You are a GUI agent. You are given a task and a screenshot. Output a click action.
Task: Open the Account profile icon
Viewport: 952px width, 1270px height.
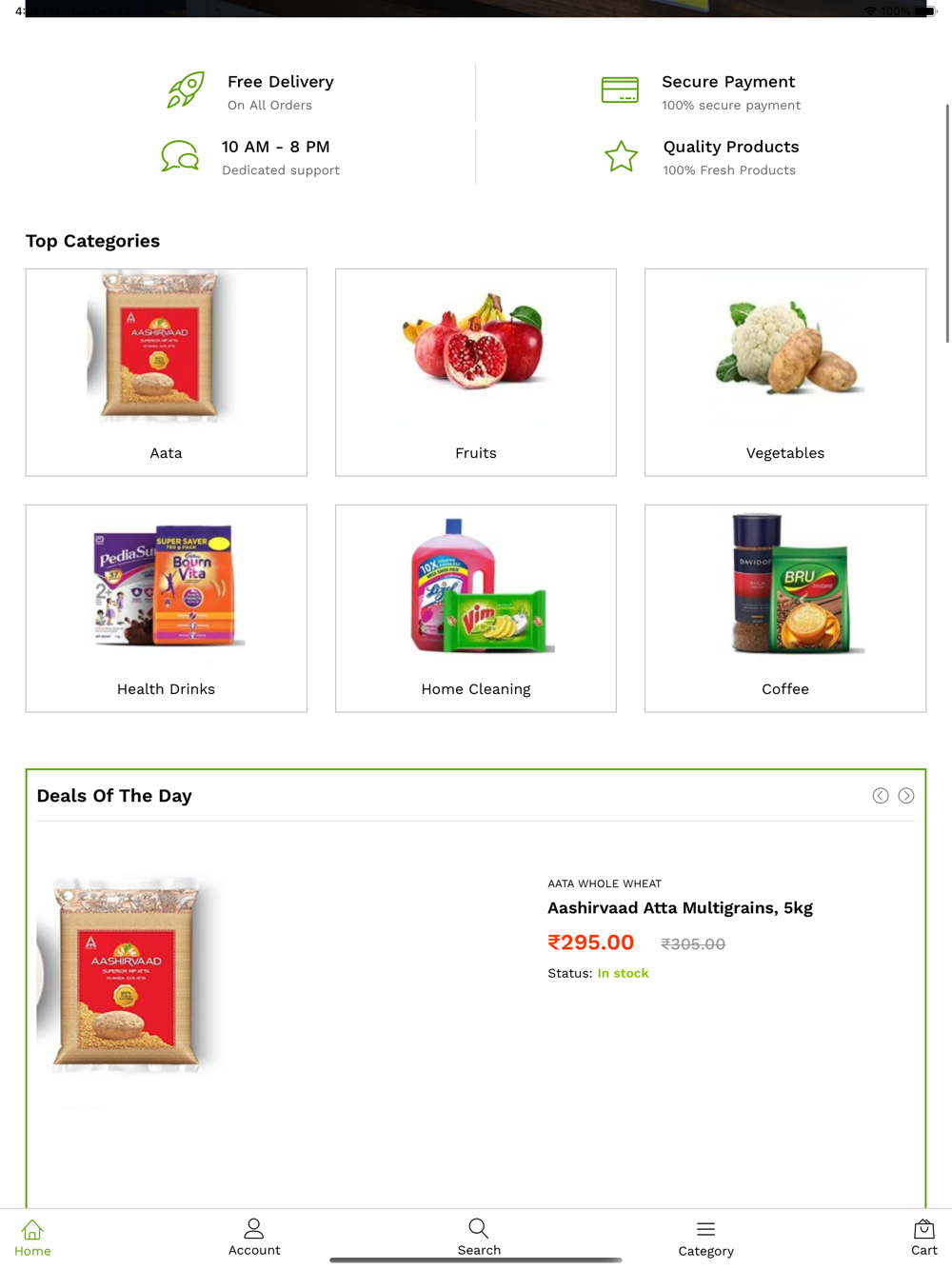coord(254,1228)
